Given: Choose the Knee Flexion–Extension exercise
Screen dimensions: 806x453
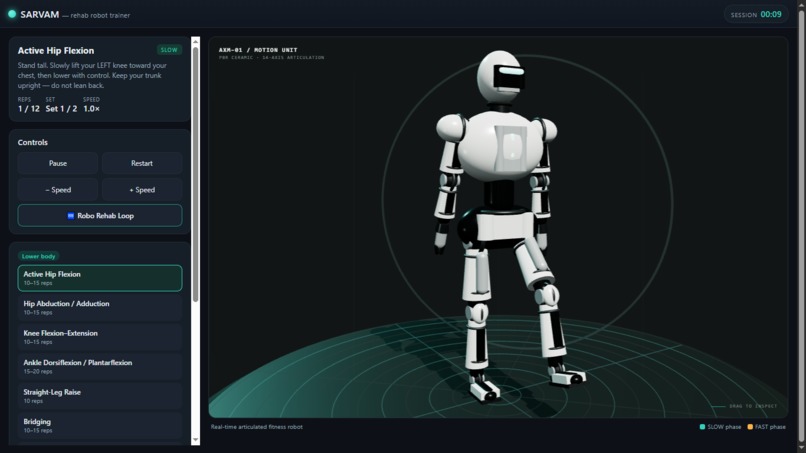Looking at the screenshot, I should (x=100, y=337).
